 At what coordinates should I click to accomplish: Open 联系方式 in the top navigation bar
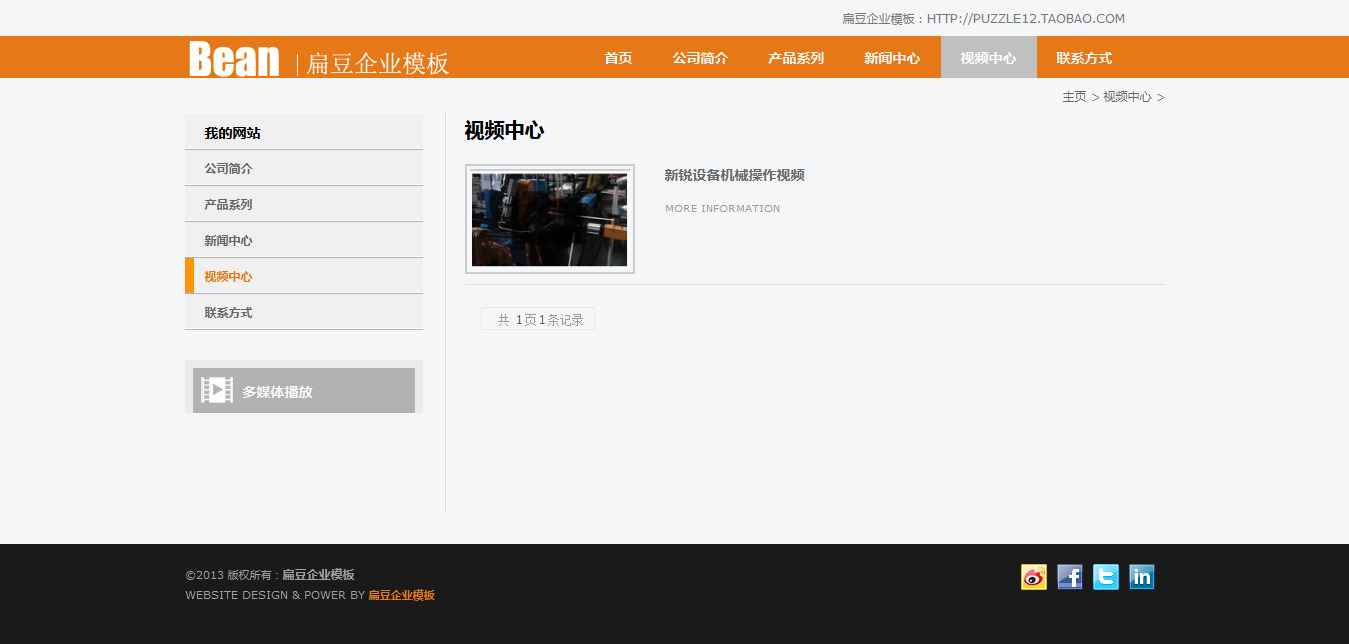1084,58
